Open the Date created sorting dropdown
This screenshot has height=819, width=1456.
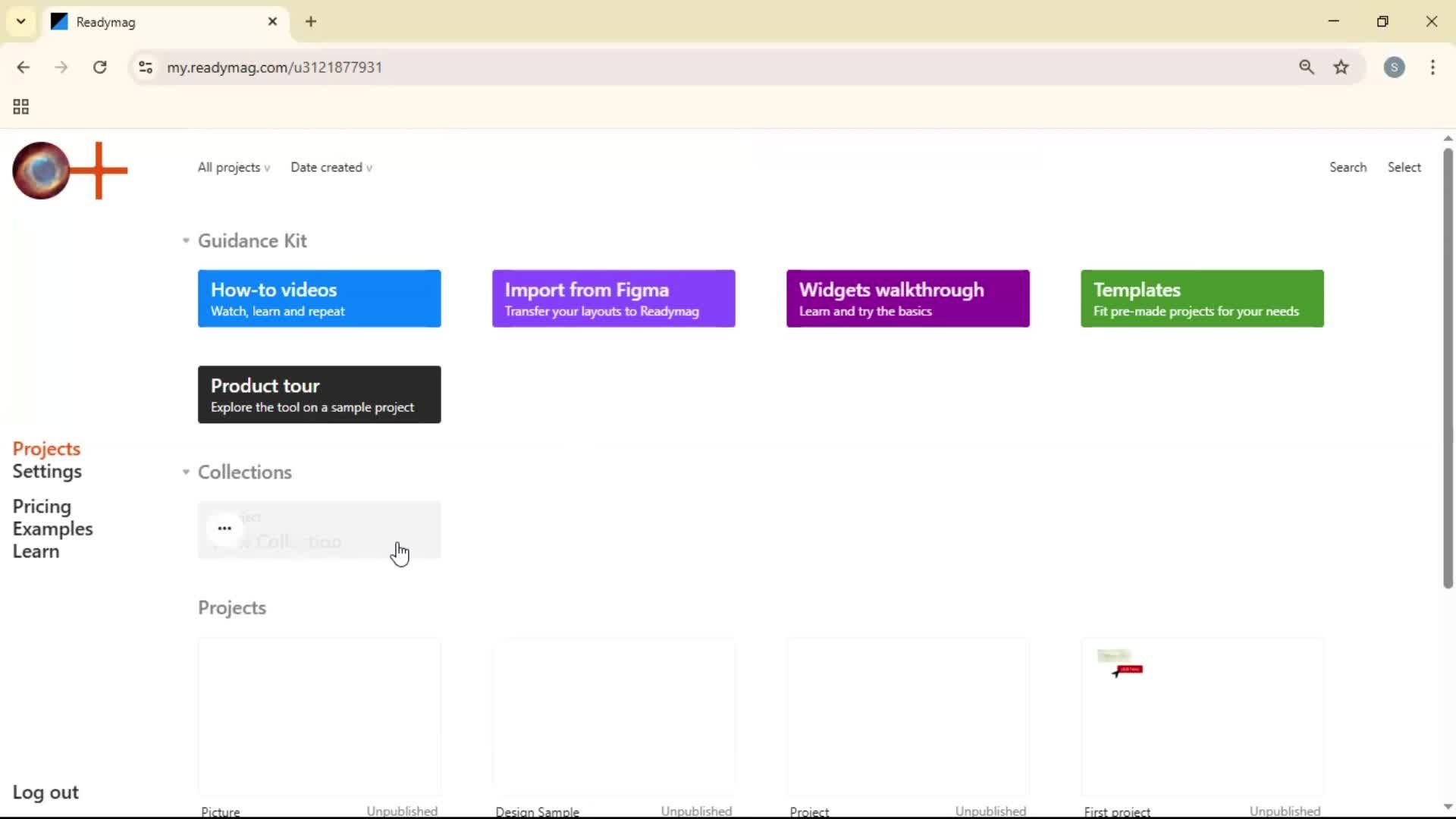331,168
